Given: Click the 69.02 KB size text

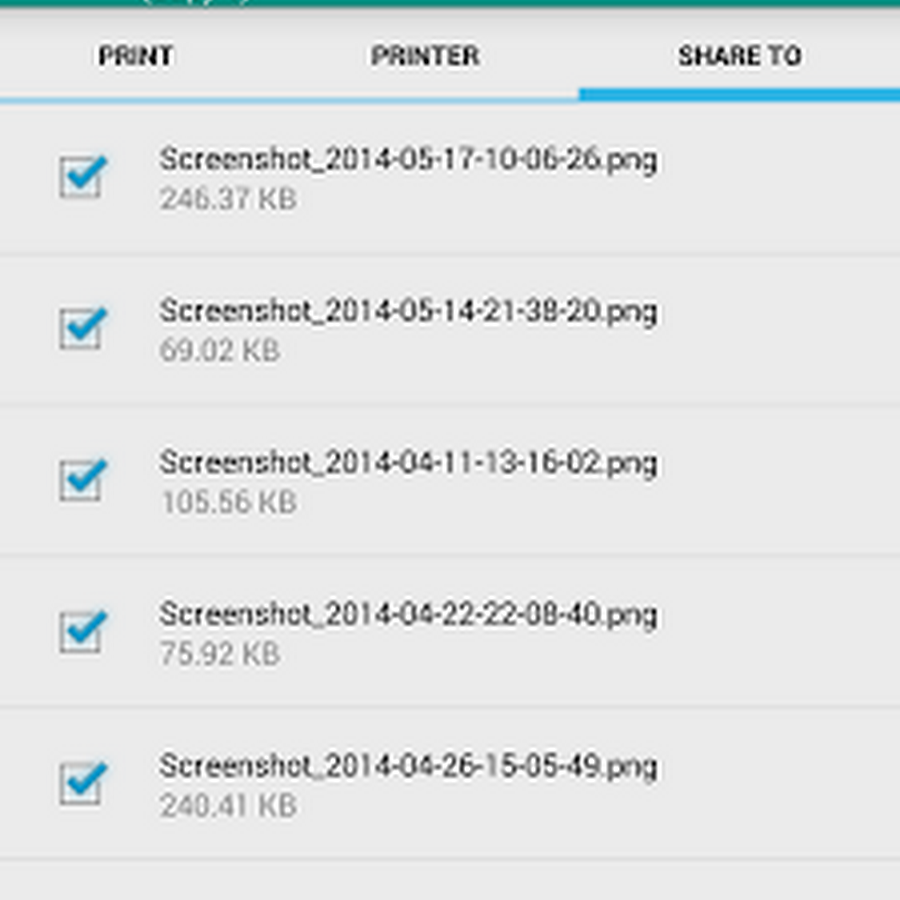Looking at the screenshot, I should [x=220, y=351].
